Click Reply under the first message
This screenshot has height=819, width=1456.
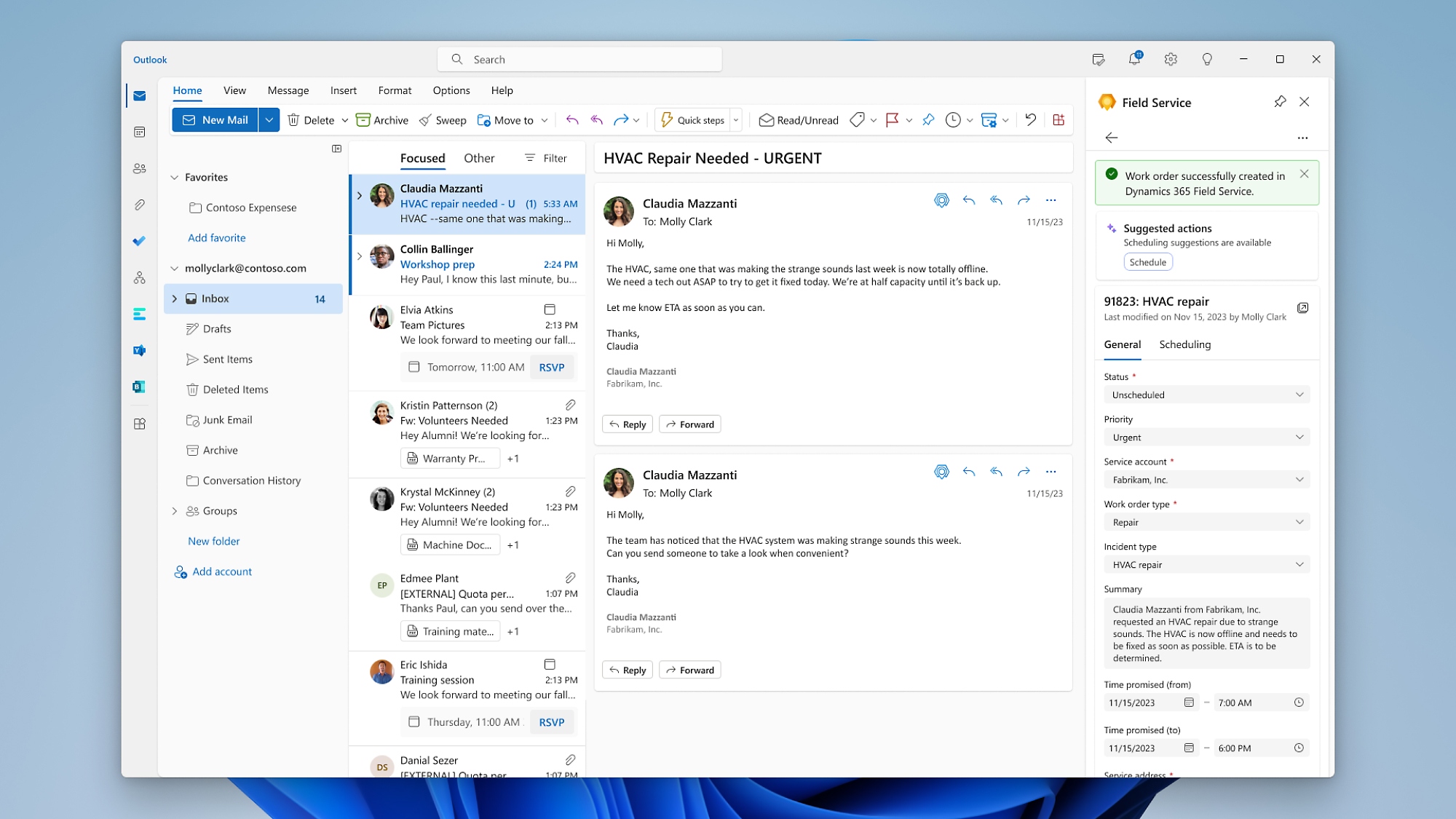tap(627, 424)
